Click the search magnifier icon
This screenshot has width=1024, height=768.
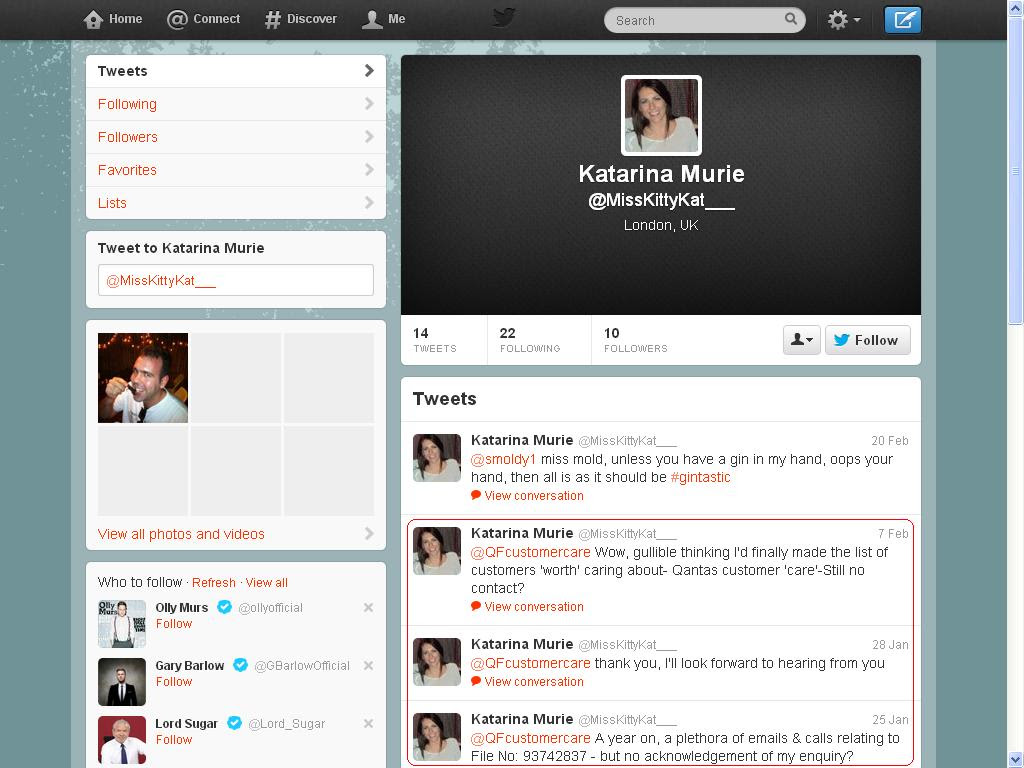pyautogui.click(x=791, y=19)
